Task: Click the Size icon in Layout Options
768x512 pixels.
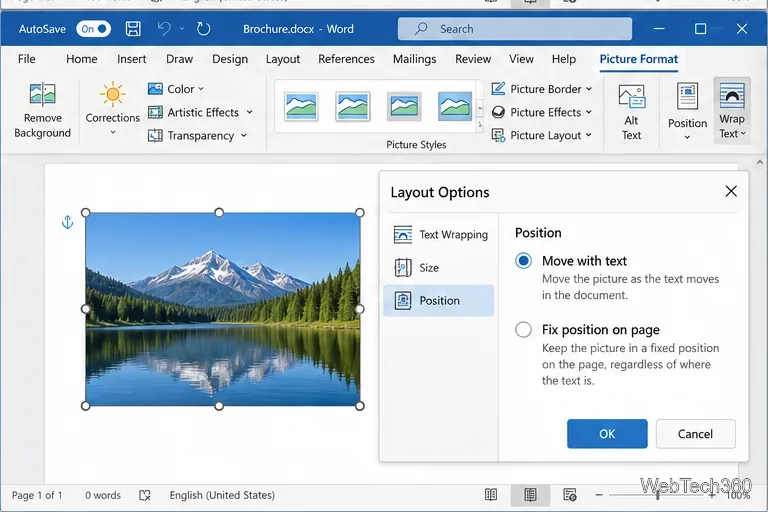Action: (403, 268)
